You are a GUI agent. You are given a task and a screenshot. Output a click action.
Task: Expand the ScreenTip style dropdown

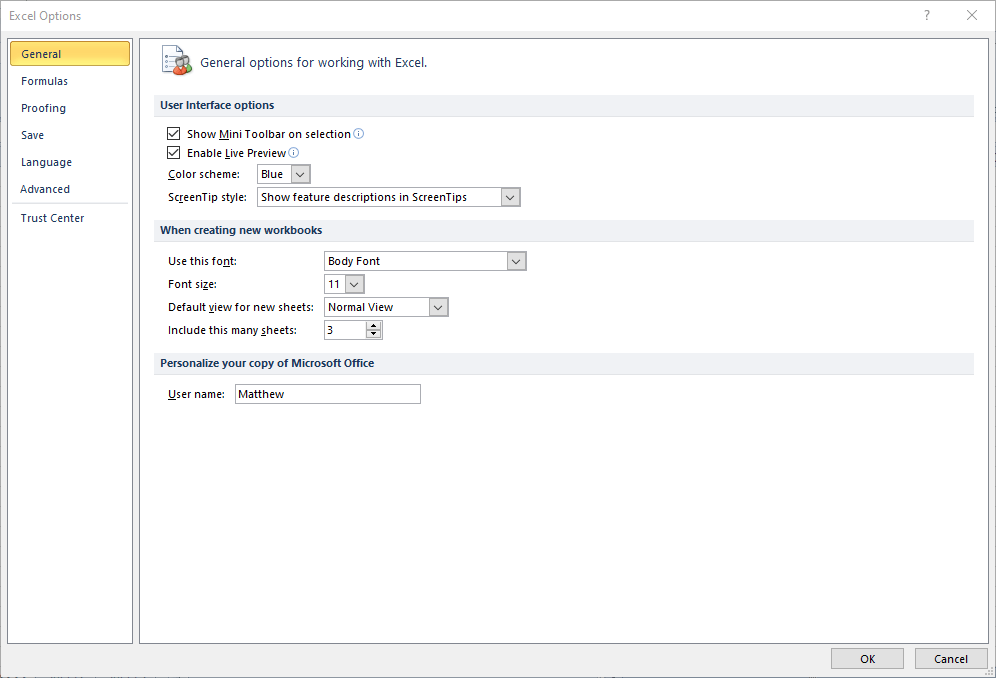(510, 197)
